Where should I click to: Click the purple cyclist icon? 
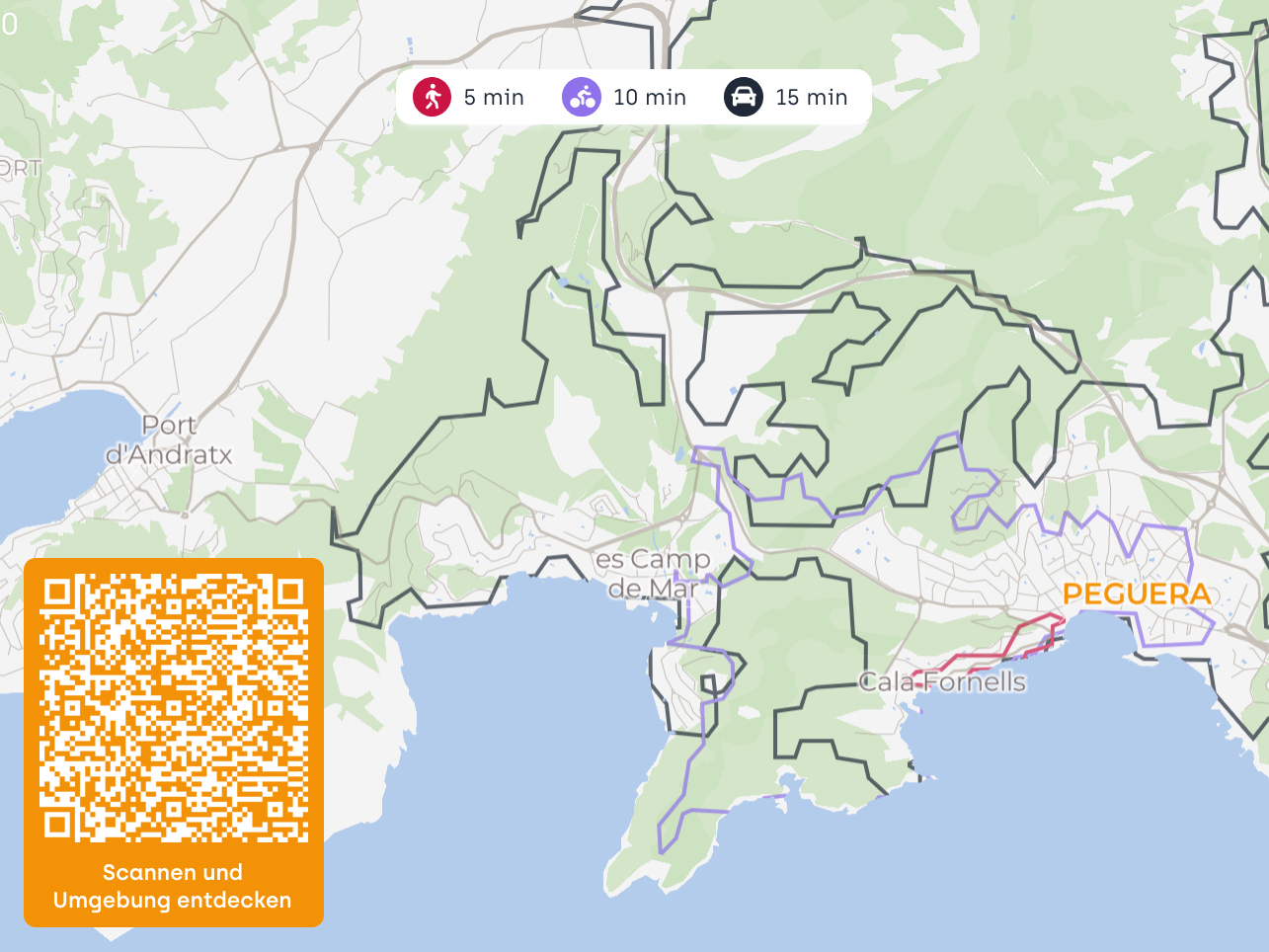(582, 97)
